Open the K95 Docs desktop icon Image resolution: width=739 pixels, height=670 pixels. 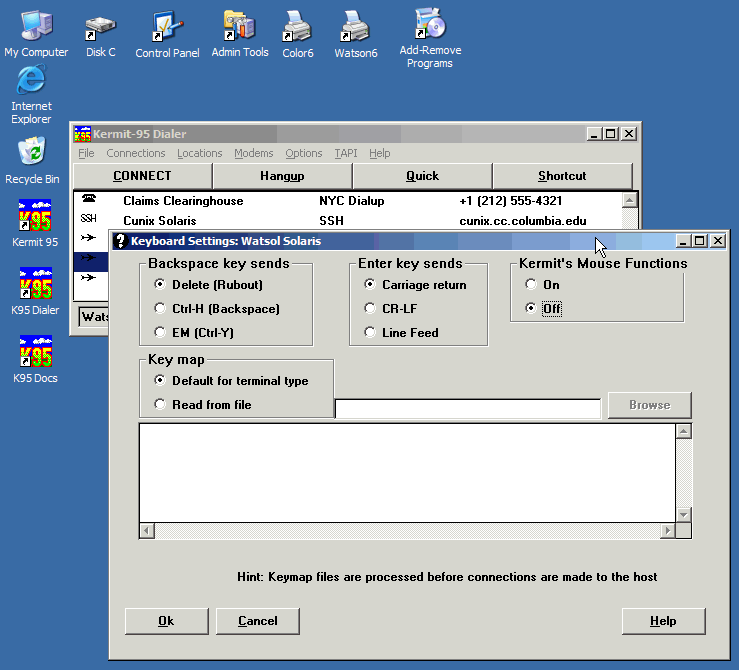(x=35, y=353)
